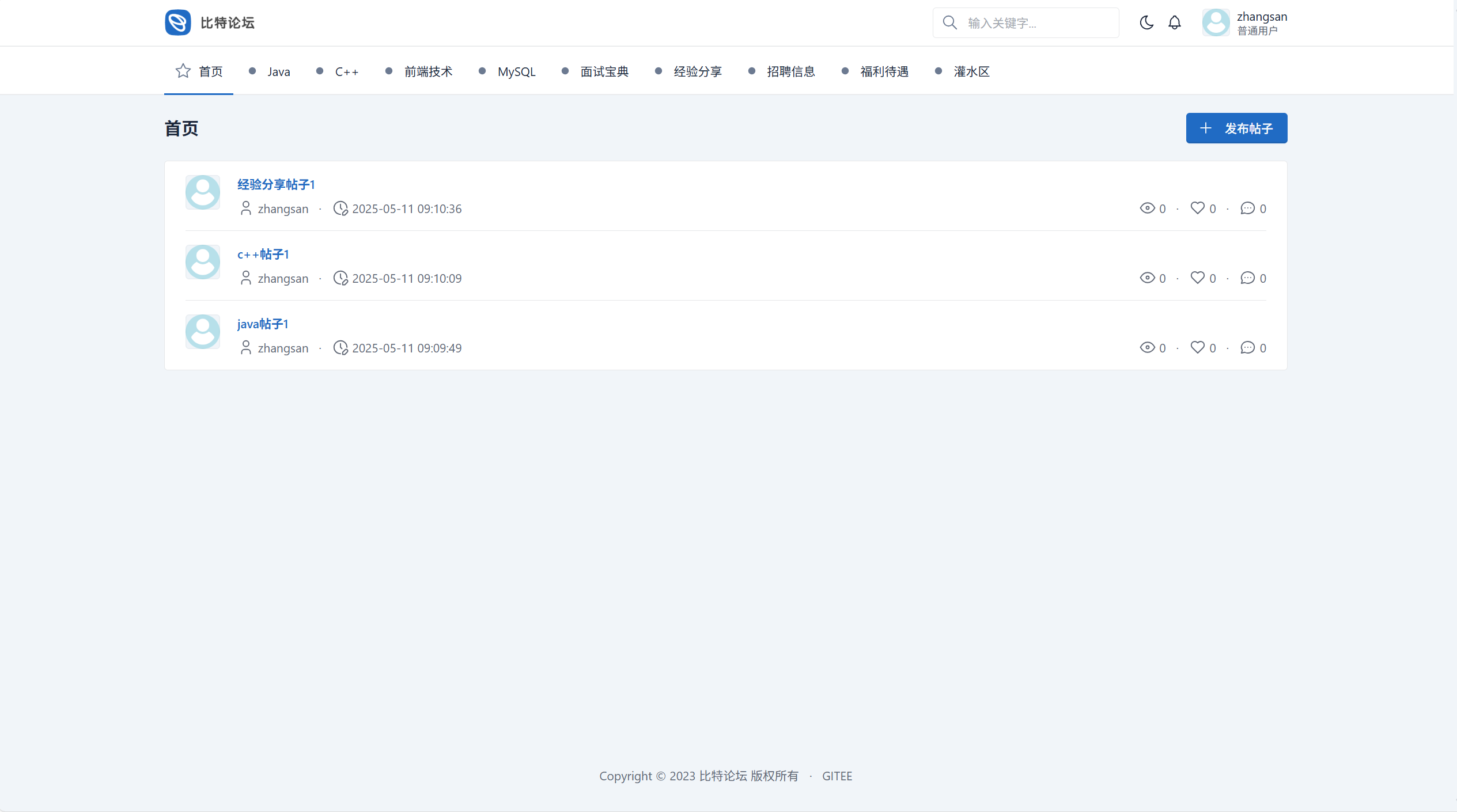Click the search magnifier icon
The width and height of the screenshot is (1457, 812).
949,22
